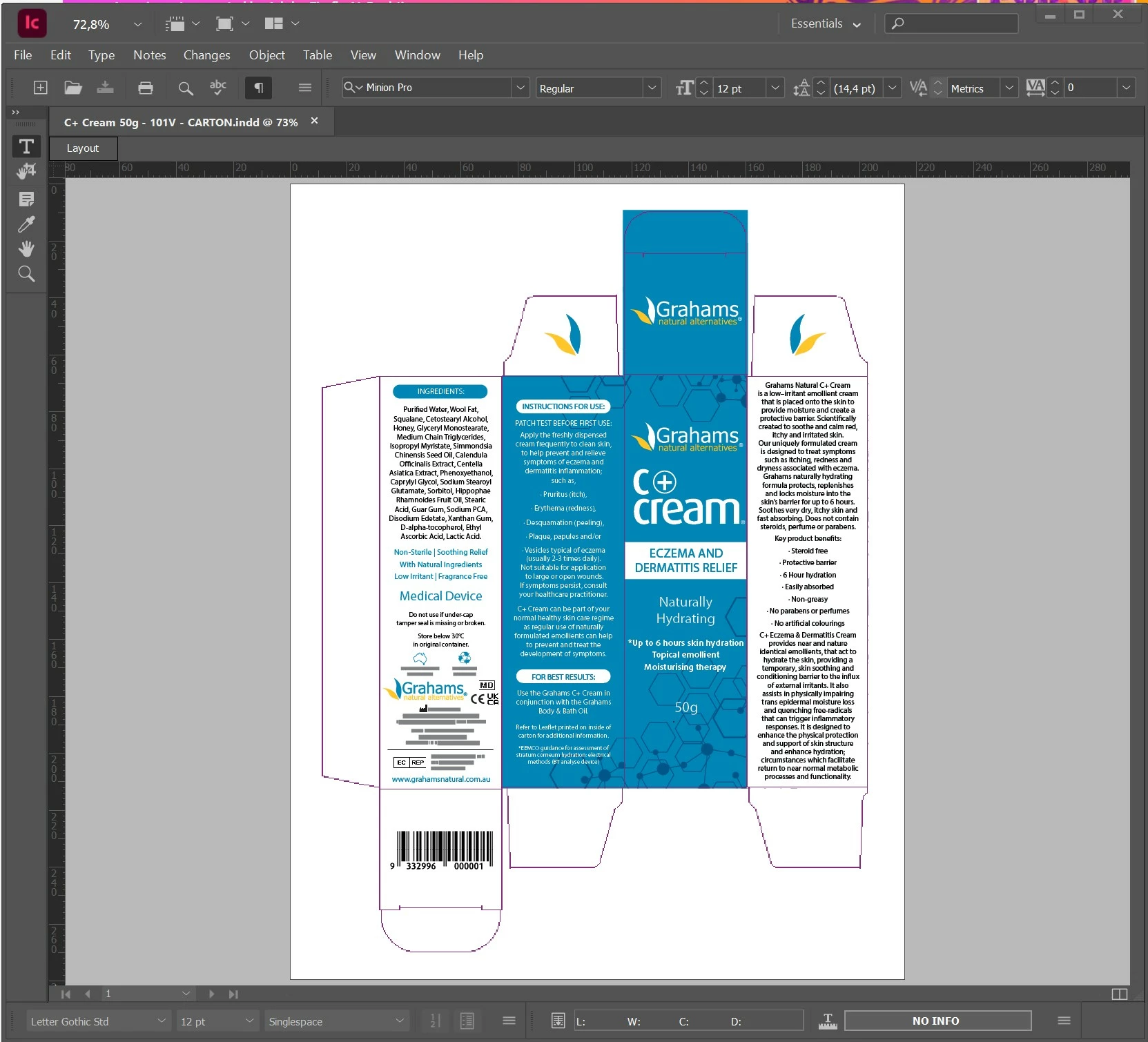Screen dimensions: 1148x1042
Task: Close the C+ Cream CARTON.indd tab
Action: pyautogui.click(x=315, y=121)
